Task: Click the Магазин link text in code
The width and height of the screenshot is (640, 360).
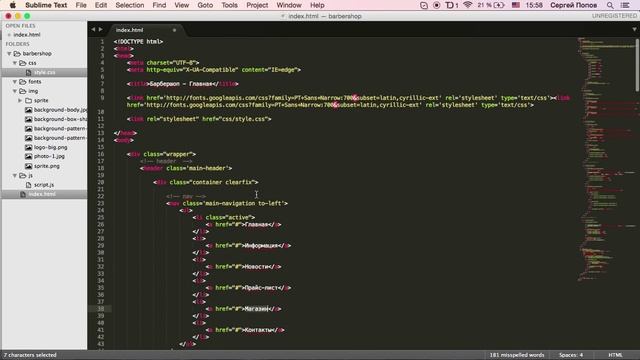Action: pyautogui.click(x=256, y=309)
